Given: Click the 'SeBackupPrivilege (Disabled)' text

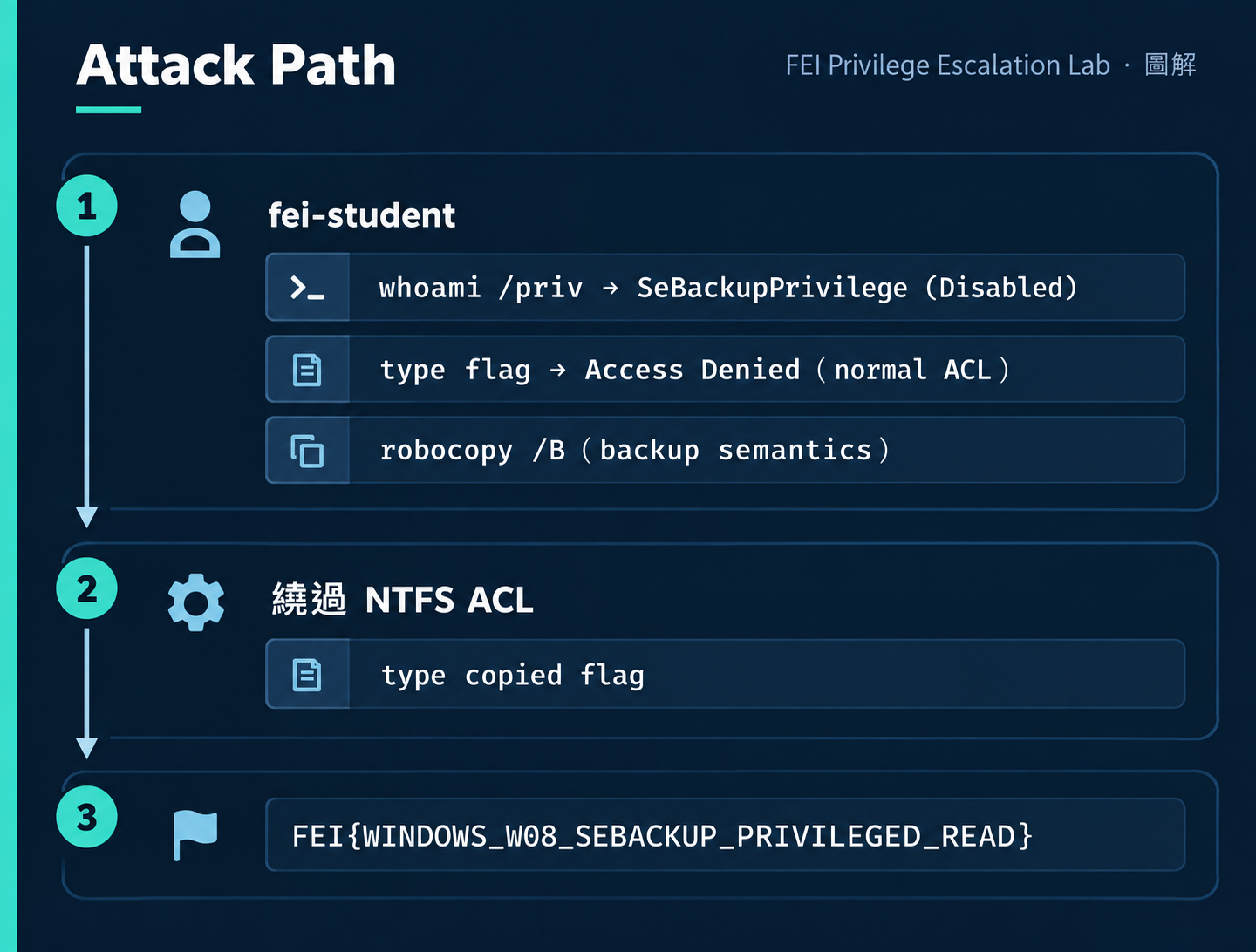Looking at the screenshot, I should pyautogui.click(x=857, y=288).
